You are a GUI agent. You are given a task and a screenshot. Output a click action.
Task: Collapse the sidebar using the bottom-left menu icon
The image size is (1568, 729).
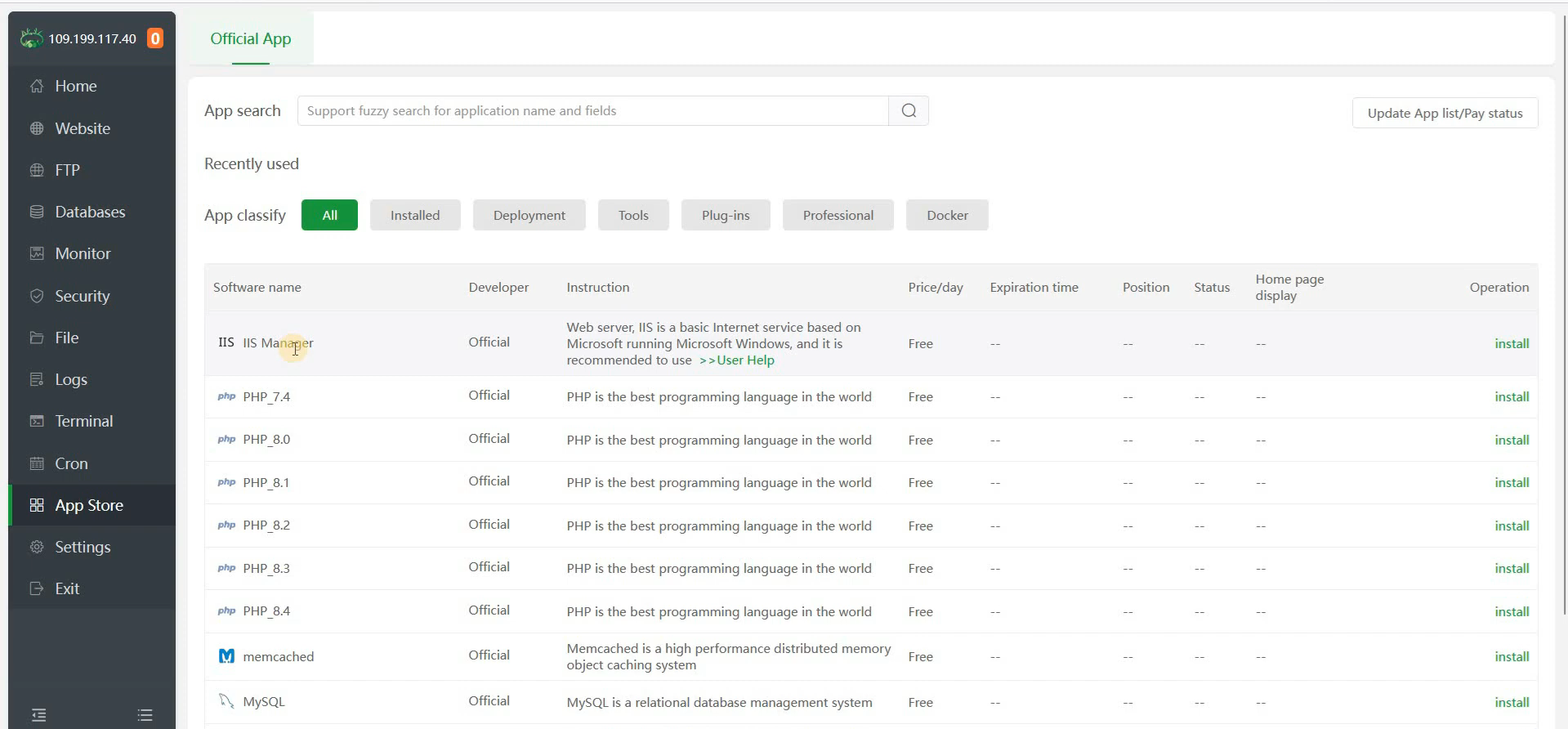[x=38, y=715]
